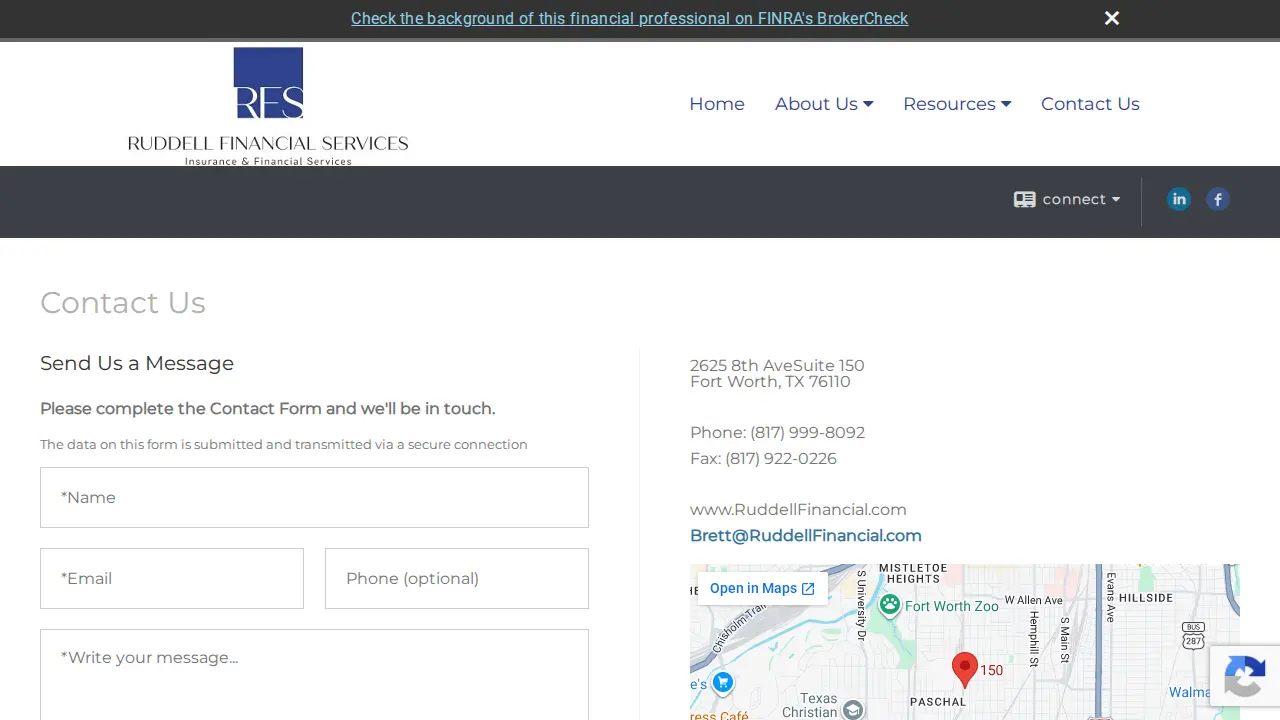Click the Fort Worth, TX 76110 text
The height and width of the screenshot is (720, 1280).
click(770, 382)
